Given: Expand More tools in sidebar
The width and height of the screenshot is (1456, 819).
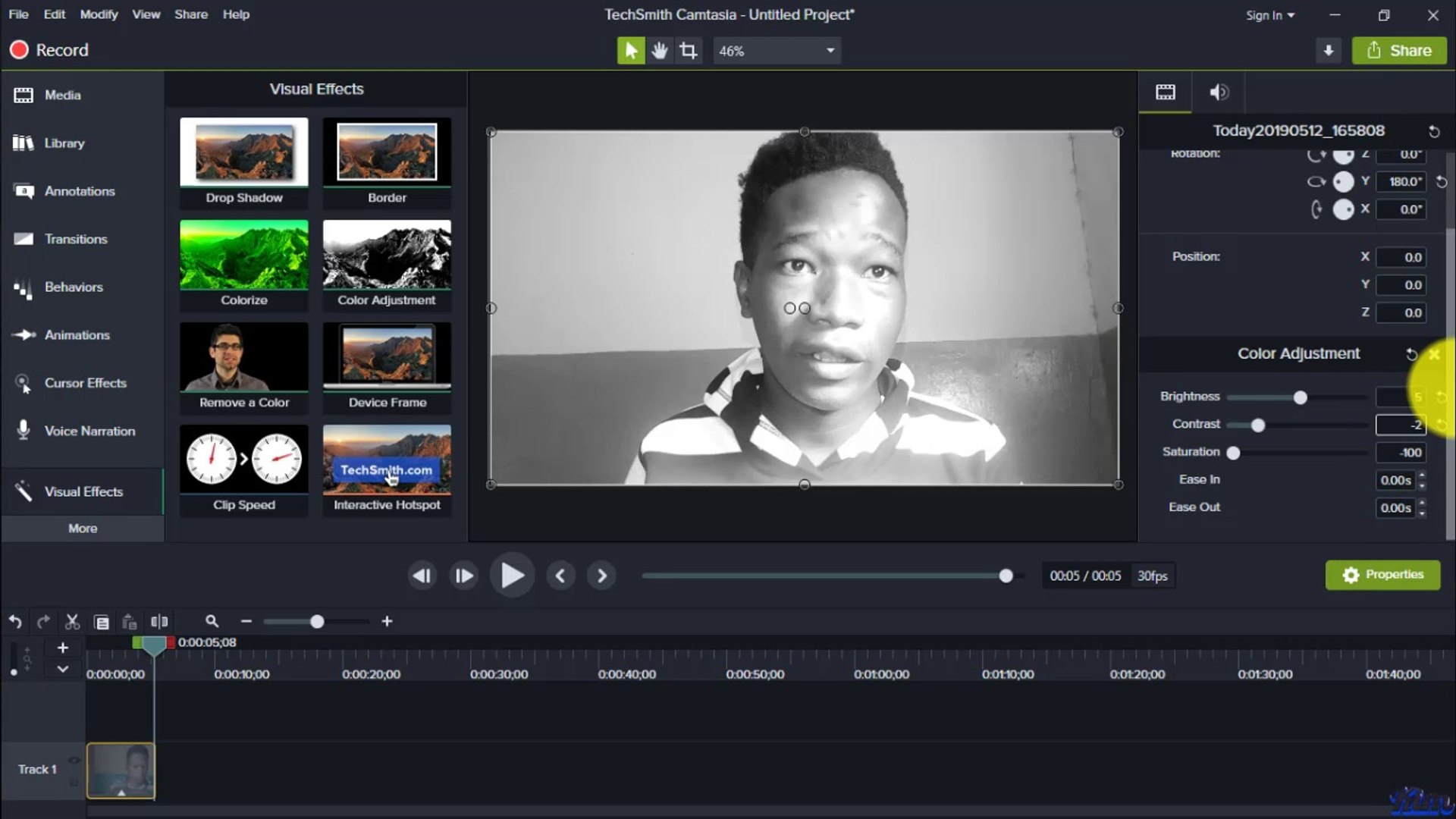Looking at the screenshot, I should [x=83, y=529].
